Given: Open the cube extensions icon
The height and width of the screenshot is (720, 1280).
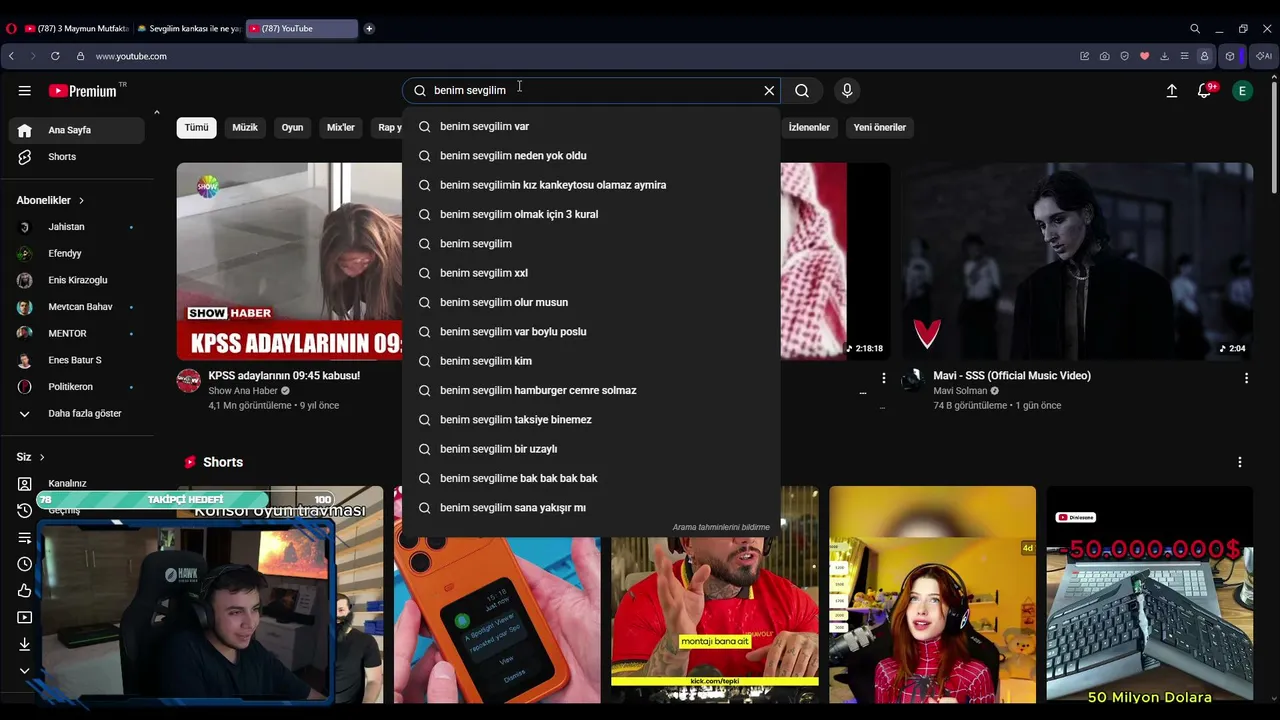Looking at the screenshot, I should pos(1230,56).
